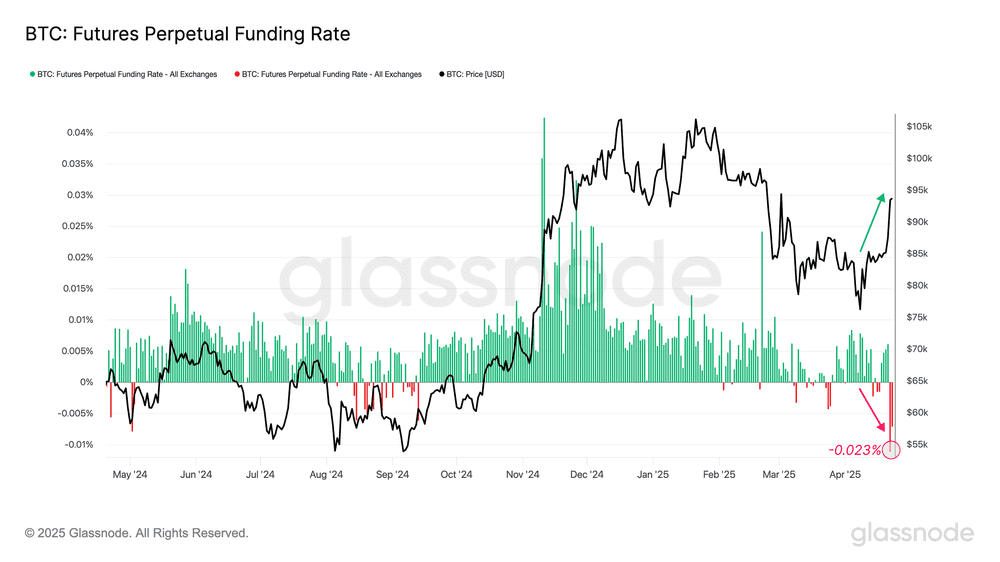
Task: Click the copyright text '© 2025 Glassnode'
Action: point(136,533)
